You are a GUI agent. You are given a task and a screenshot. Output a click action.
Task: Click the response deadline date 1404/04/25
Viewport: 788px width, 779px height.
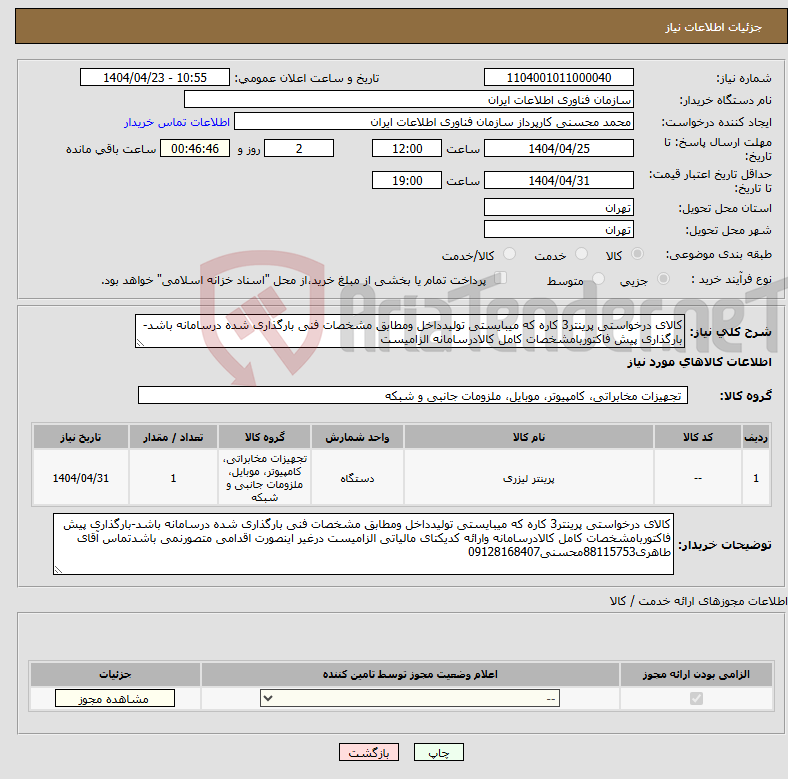558,148
